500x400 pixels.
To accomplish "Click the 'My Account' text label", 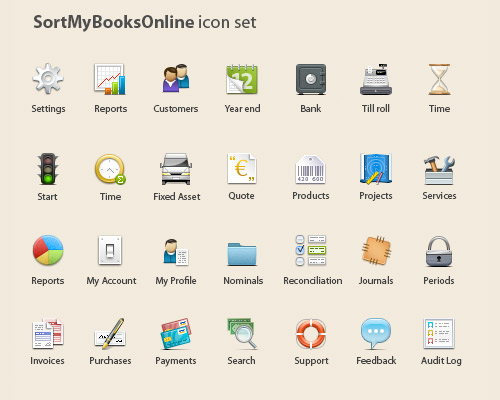I will 111,281.
